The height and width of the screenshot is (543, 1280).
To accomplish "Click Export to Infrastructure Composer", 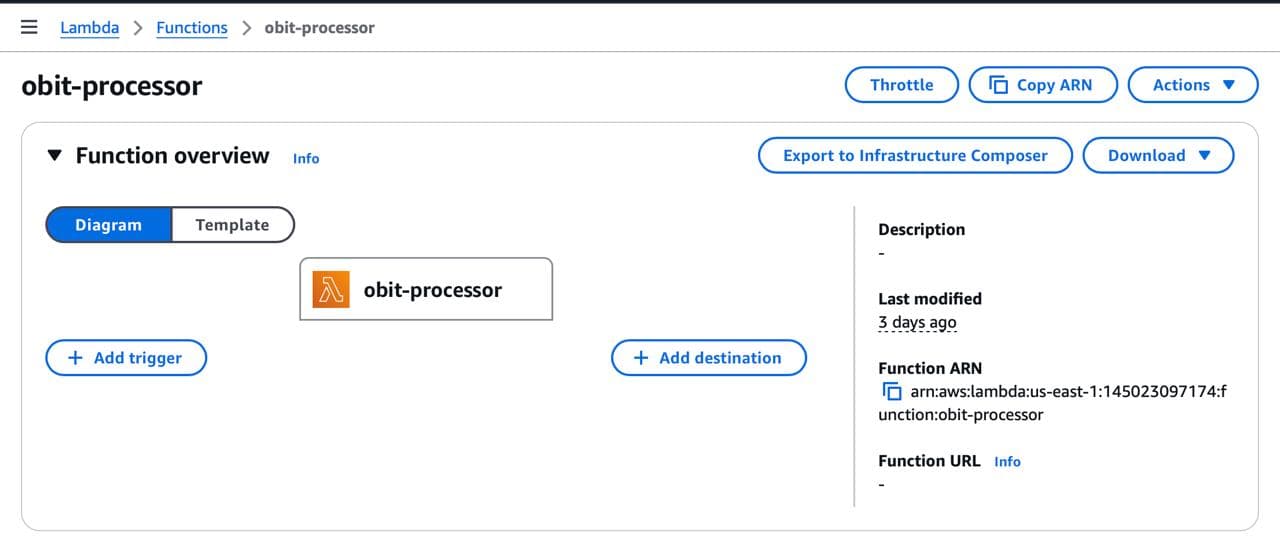I will point(915,156).
